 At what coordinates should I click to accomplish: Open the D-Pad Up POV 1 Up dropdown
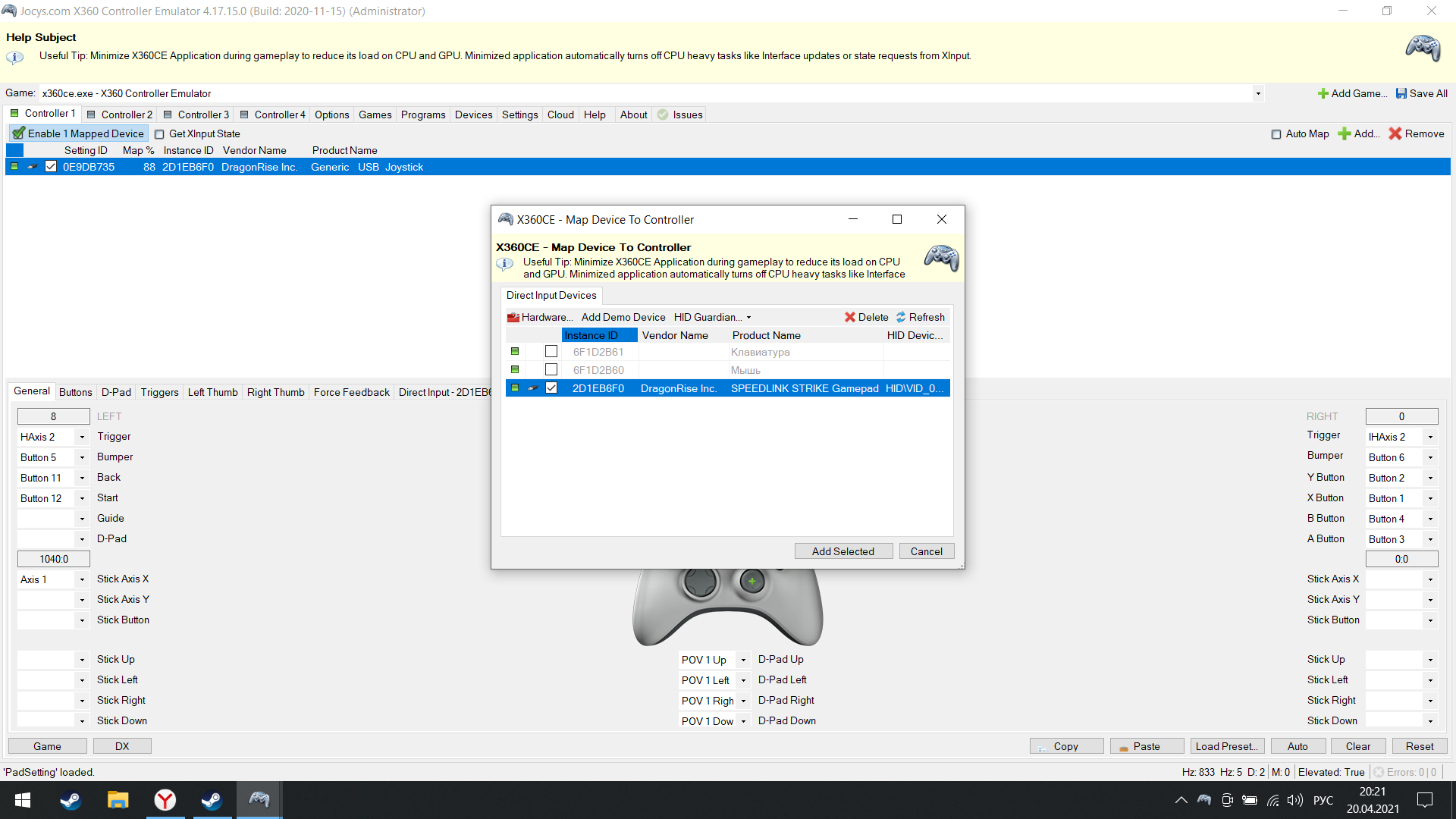(x=744, y=660)
